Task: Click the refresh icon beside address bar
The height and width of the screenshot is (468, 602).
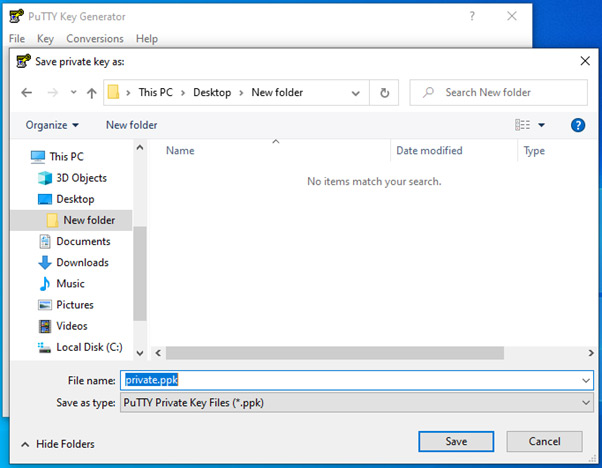Action: click(x=384, y=93)
